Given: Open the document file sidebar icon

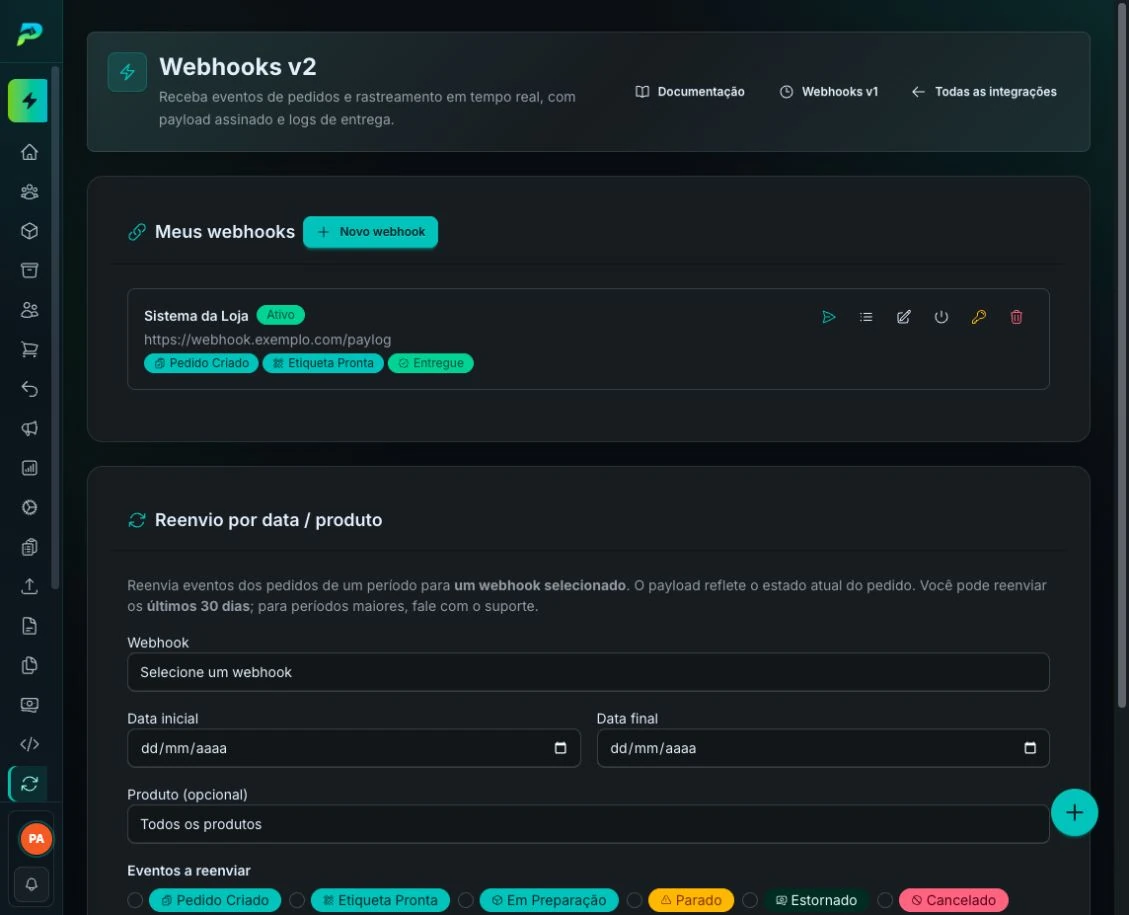Looking at the screenshot, I should [x=30, y=626].
